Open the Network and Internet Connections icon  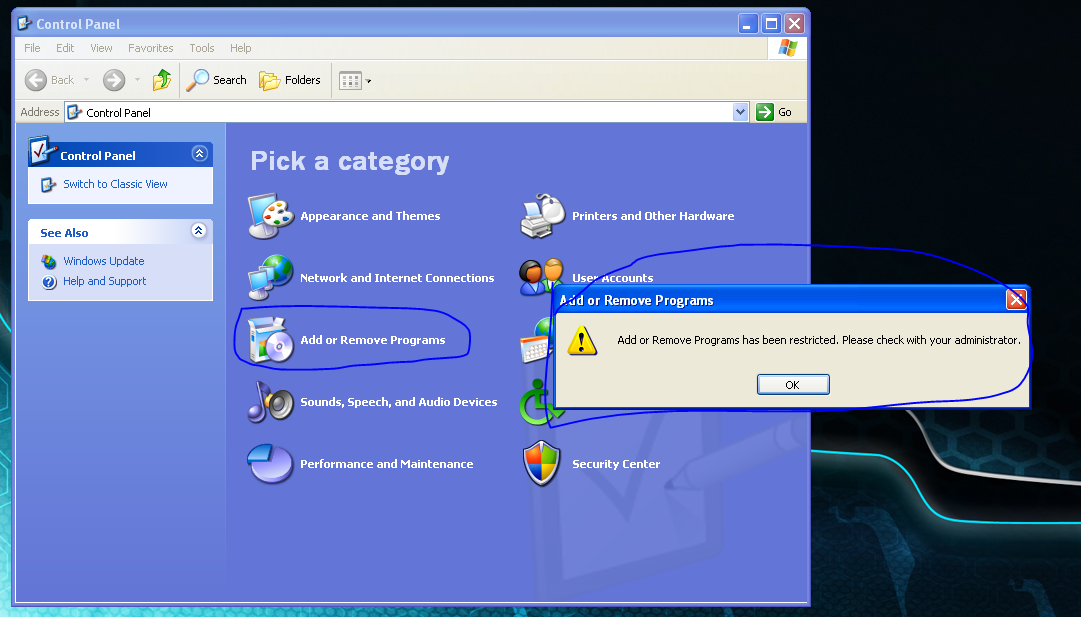(271, 278)
